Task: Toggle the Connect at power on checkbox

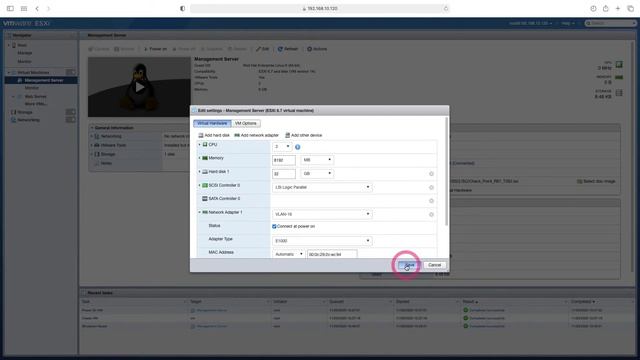Action: click(274, 226)
